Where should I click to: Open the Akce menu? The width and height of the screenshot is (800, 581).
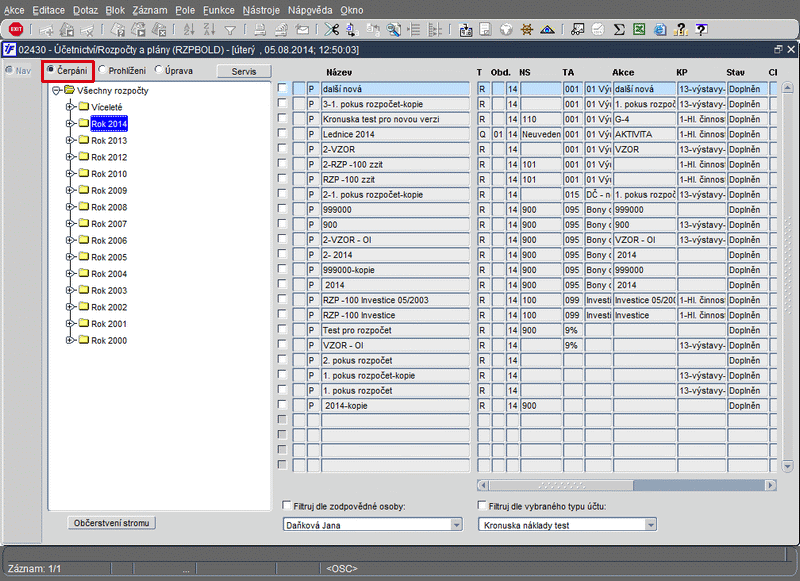tap(14, 10)
